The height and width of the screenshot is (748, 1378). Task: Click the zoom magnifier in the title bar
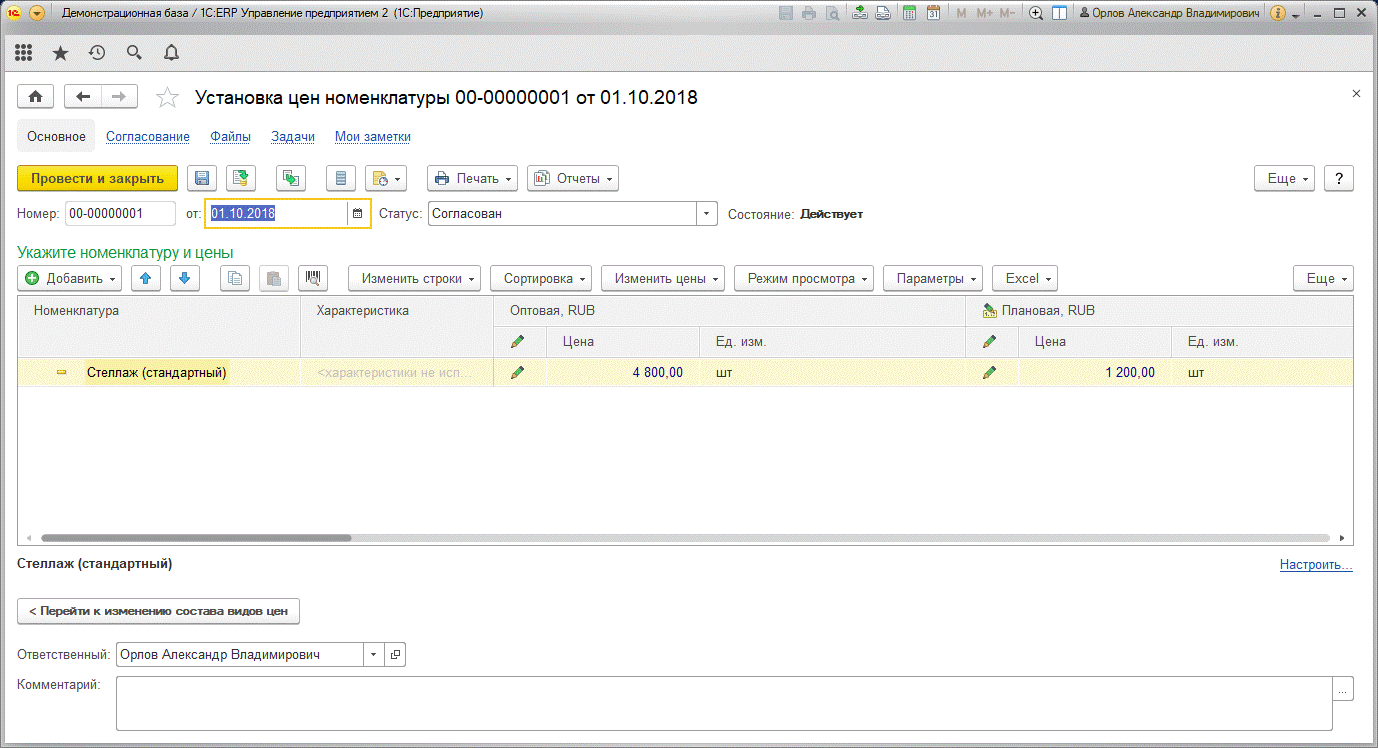pos(1036,13)
